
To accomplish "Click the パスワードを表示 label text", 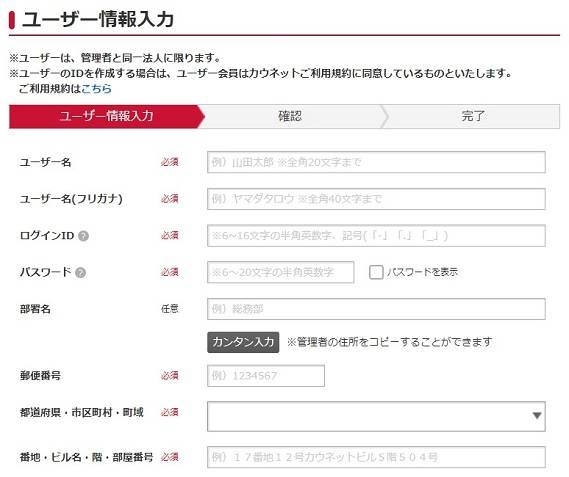I will [422, 272].
